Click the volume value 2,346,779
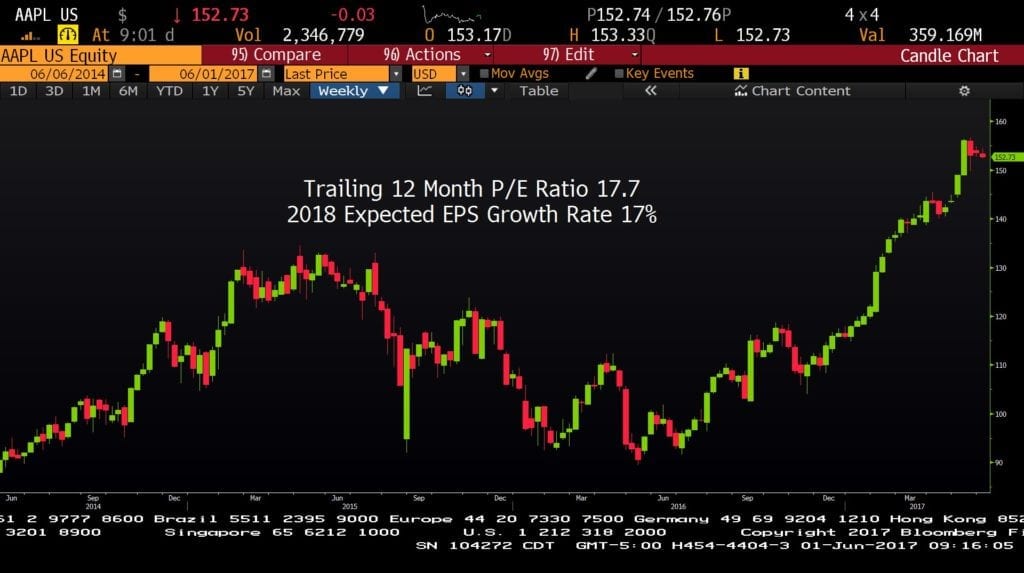1024x573 pixels. tap(323, 35)
